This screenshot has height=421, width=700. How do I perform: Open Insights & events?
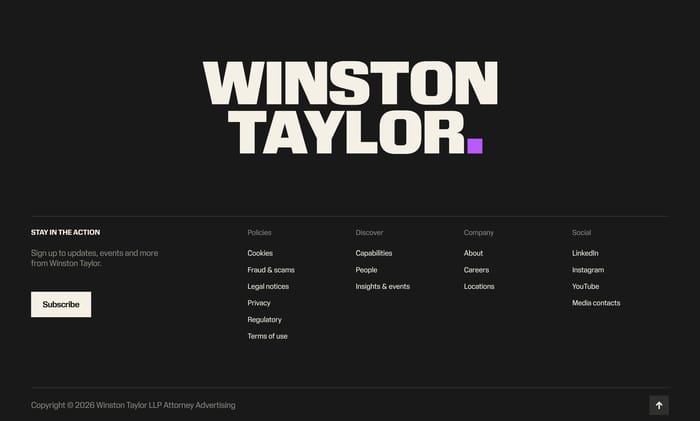point(383,286)
